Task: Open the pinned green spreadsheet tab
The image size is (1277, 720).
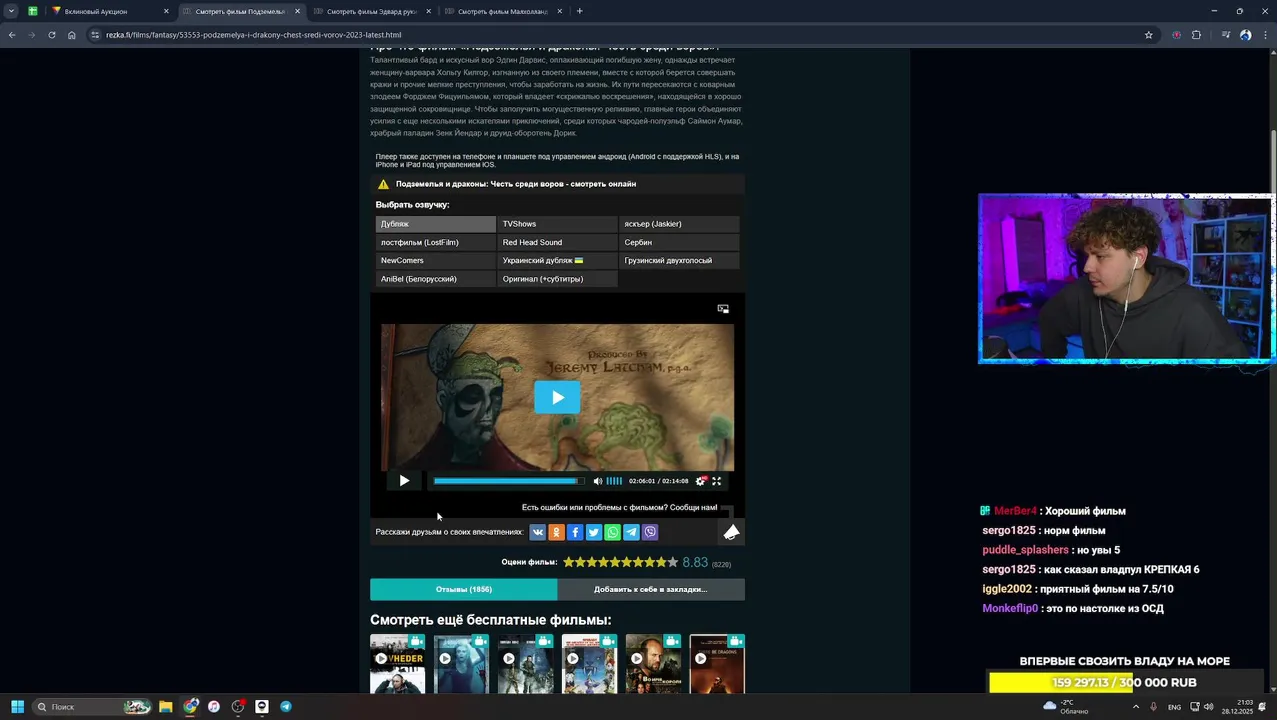Action: pos(33,11)
